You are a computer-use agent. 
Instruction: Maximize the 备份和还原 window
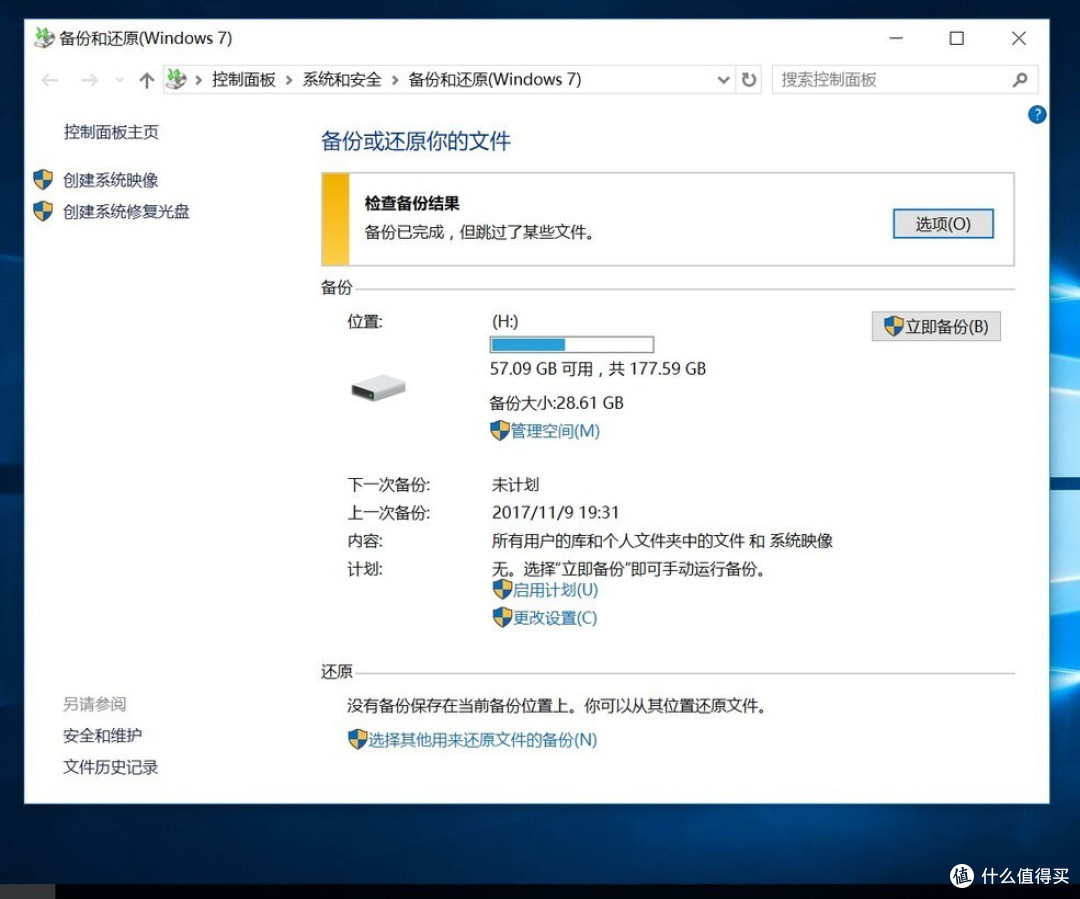pos(957,38)
